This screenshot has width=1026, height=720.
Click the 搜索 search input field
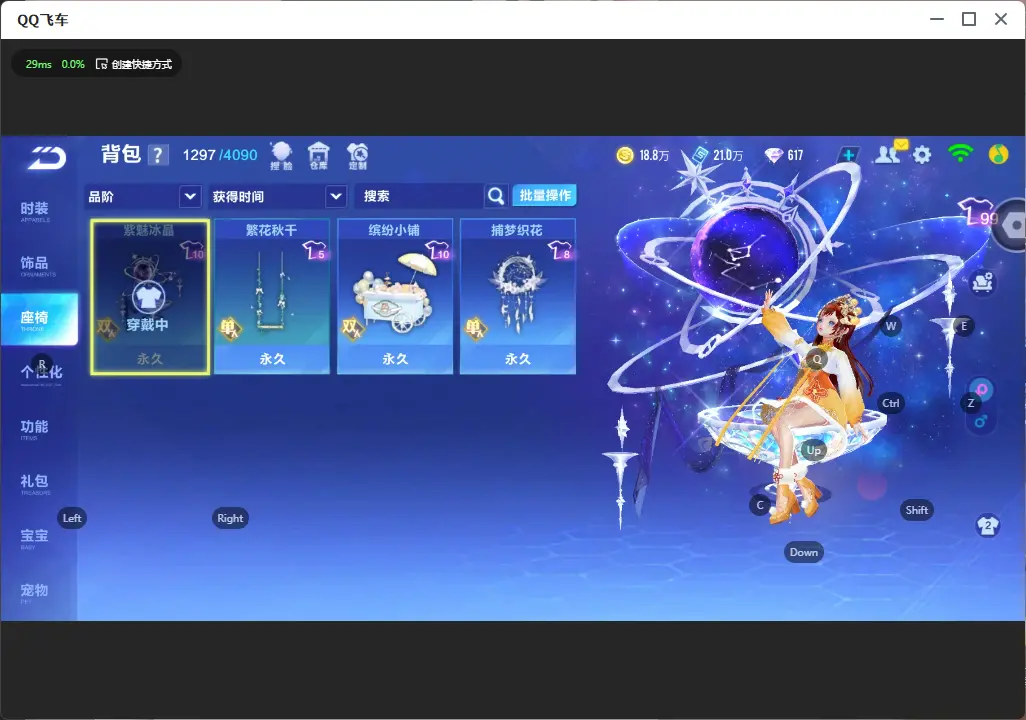pos(419,196)
